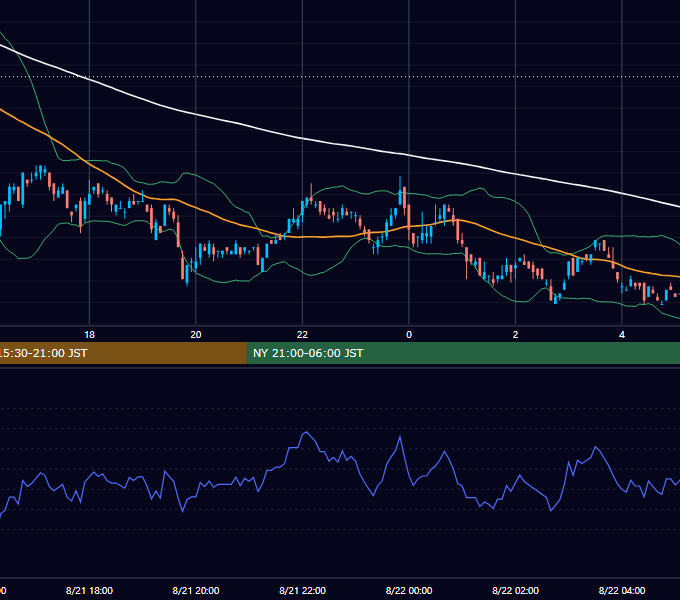Click the 22 hour label on the price chart axis
The width and height of the screenshot is (680, 600).
coord(302,335)
